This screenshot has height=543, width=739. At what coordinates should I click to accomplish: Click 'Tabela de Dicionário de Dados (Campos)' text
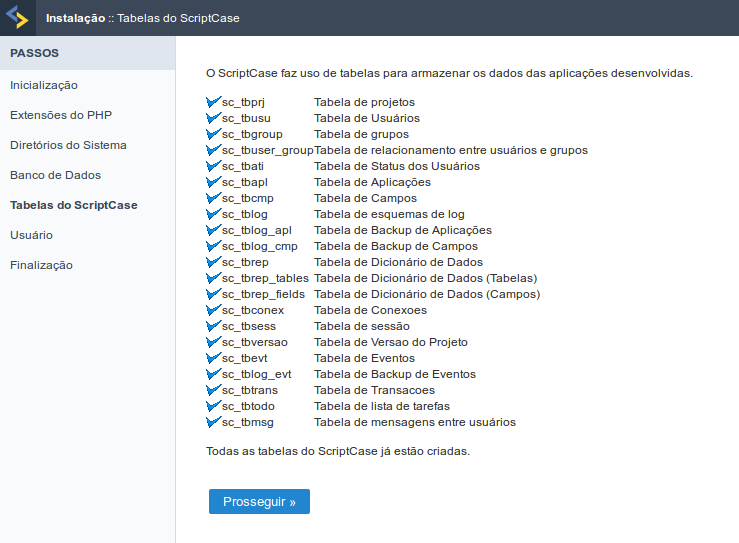pos(427,295)
